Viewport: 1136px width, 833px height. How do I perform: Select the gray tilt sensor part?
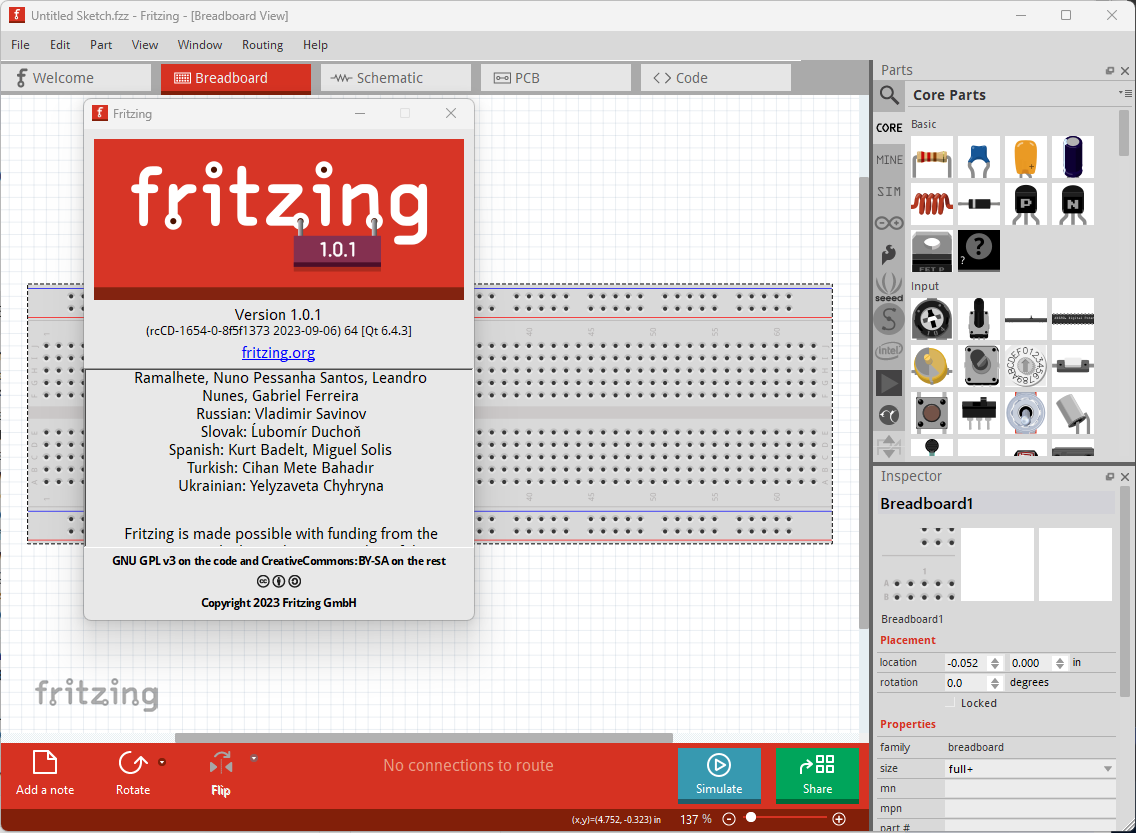[x=1073, y=413]
